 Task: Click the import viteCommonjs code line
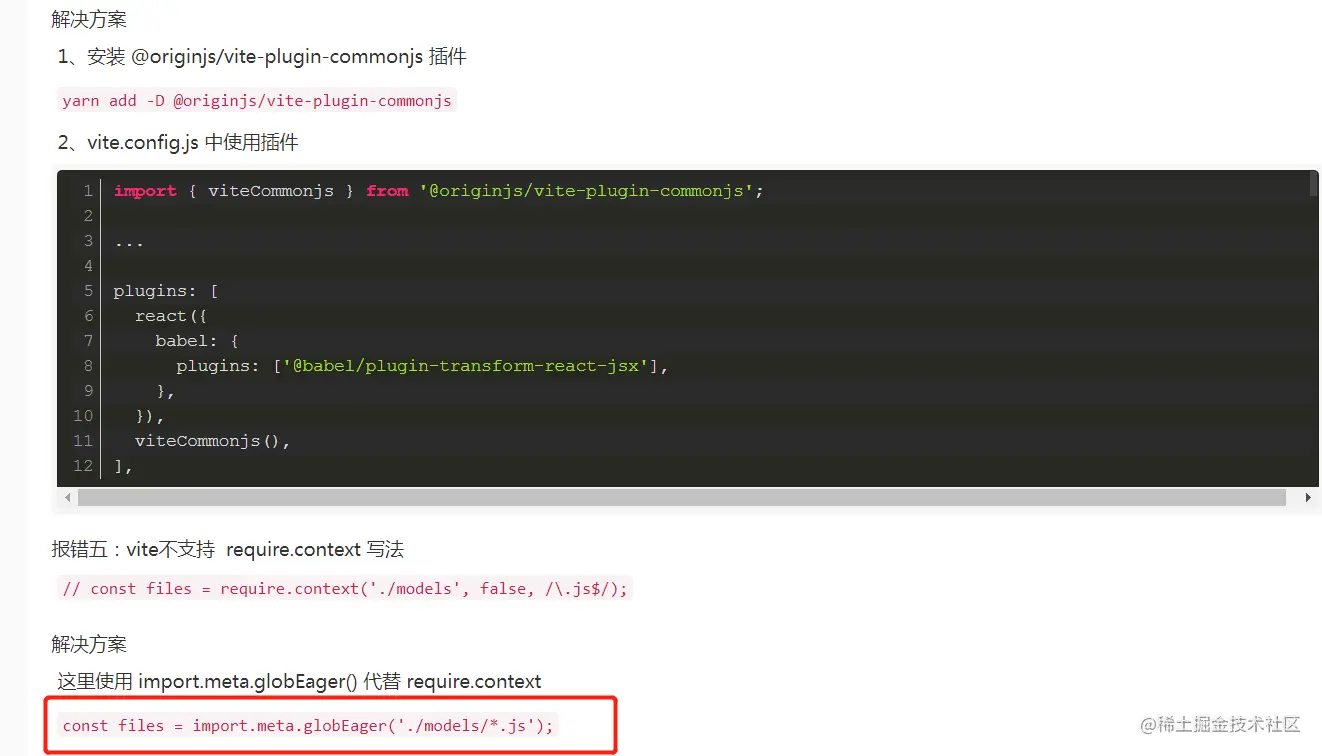[x=438, y=191]
